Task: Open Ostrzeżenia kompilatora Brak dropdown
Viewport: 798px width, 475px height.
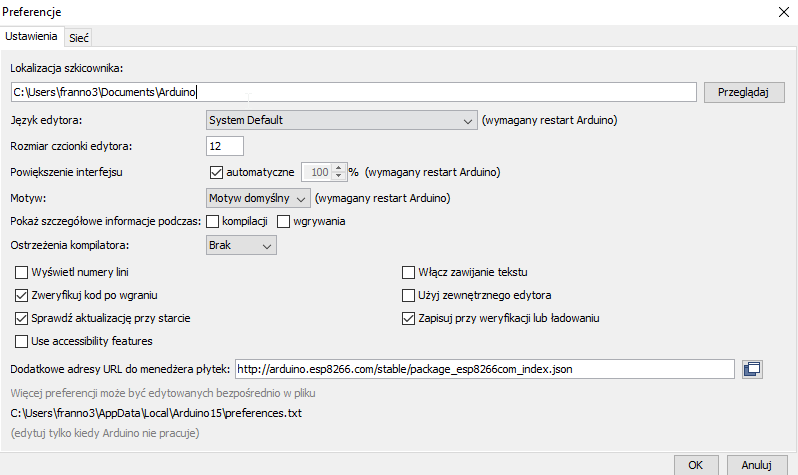Action: coord(241,245)
